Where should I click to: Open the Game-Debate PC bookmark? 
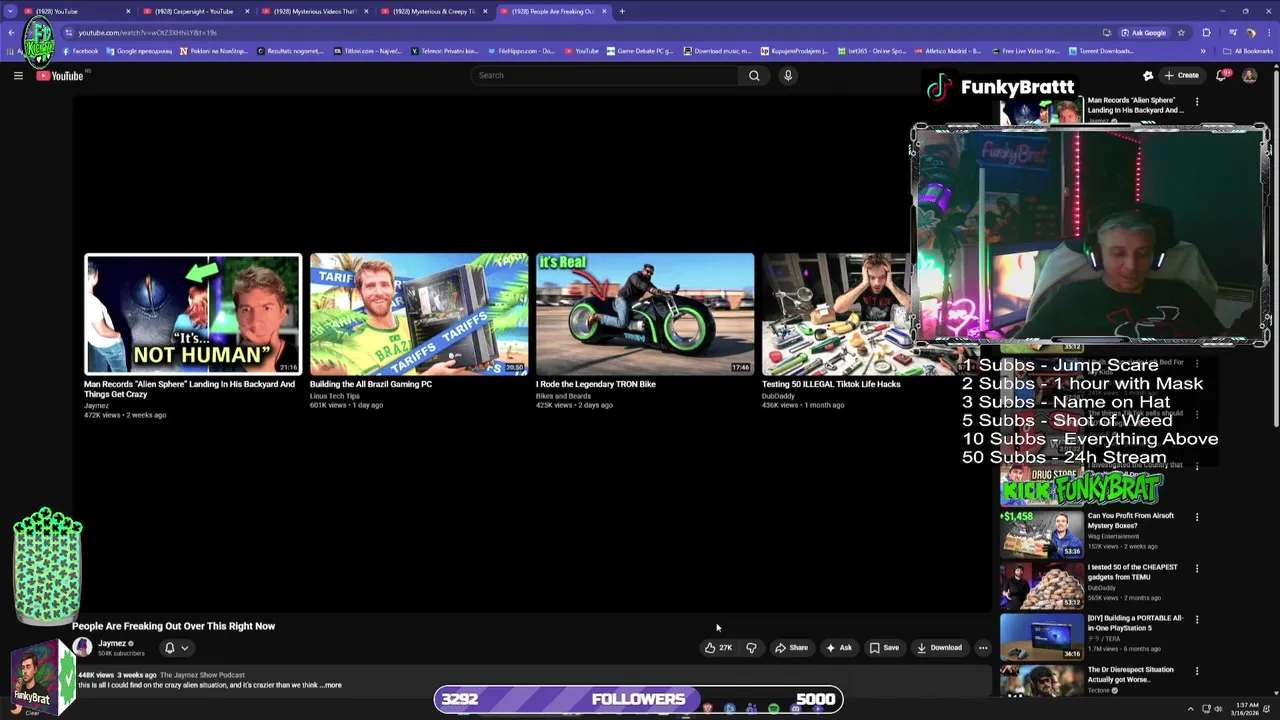[640, 51]
